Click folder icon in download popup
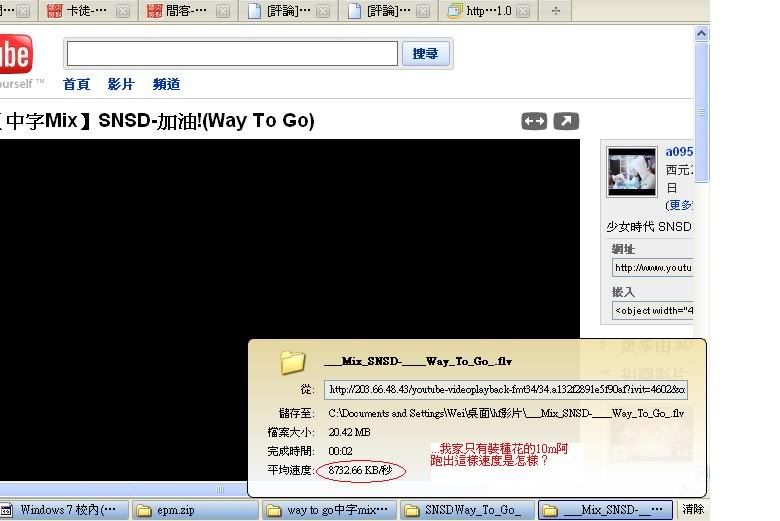Image resolution: width=780 pixels, height=521 pixels. point(293,361)
